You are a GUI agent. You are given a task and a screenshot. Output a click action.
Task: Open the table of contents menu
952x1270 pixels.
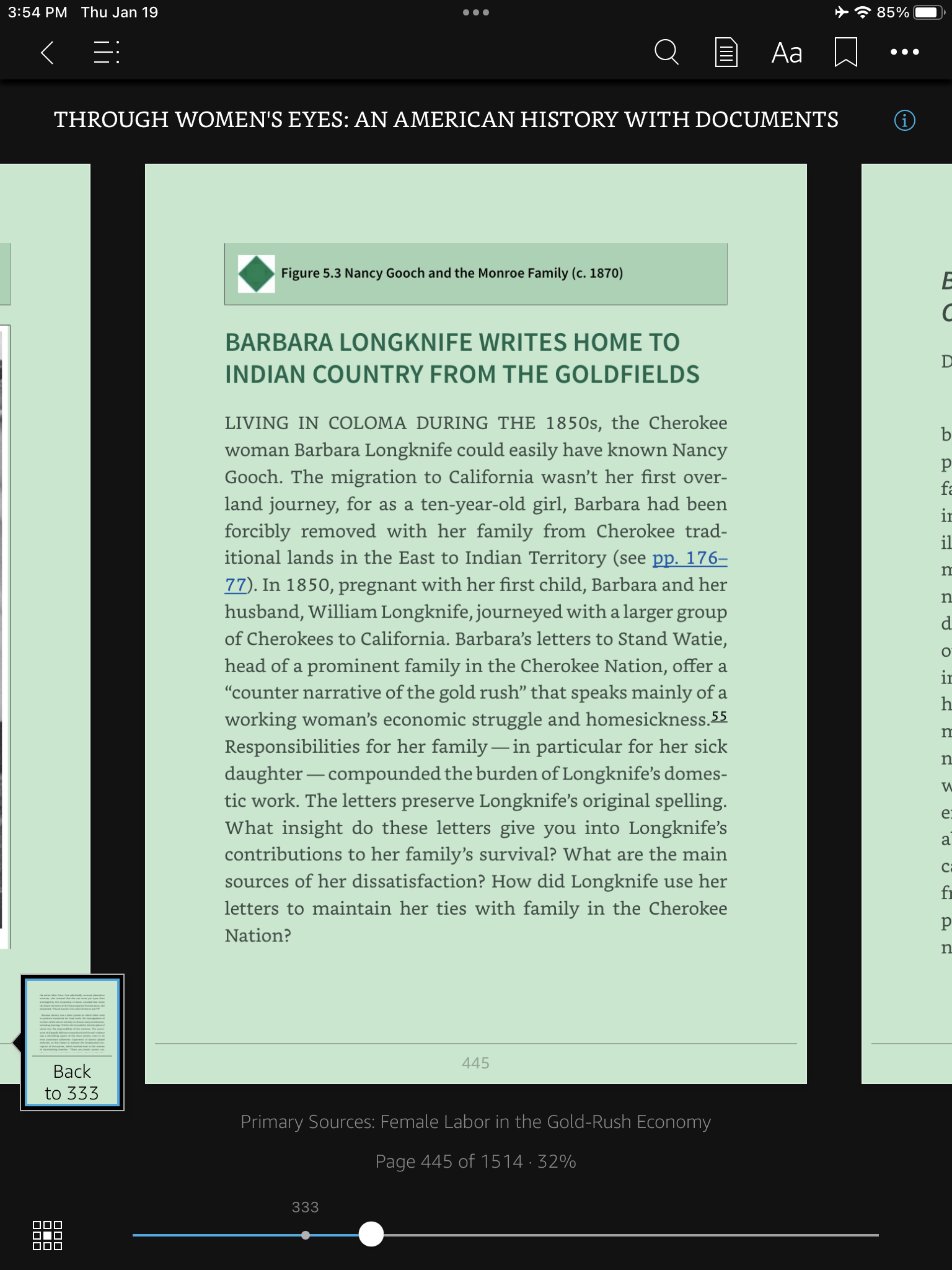click(x=107, y=53)
